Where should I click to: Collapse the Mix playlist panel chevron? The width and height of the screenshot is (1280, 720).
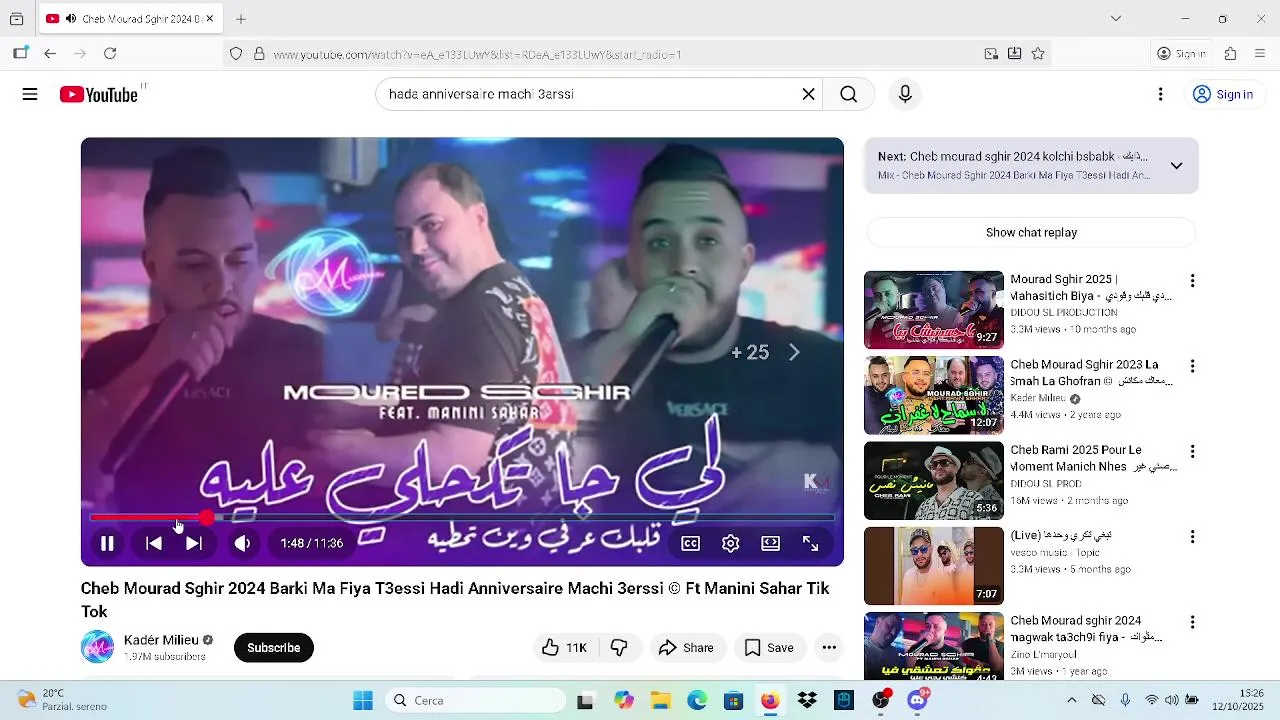1176,166
